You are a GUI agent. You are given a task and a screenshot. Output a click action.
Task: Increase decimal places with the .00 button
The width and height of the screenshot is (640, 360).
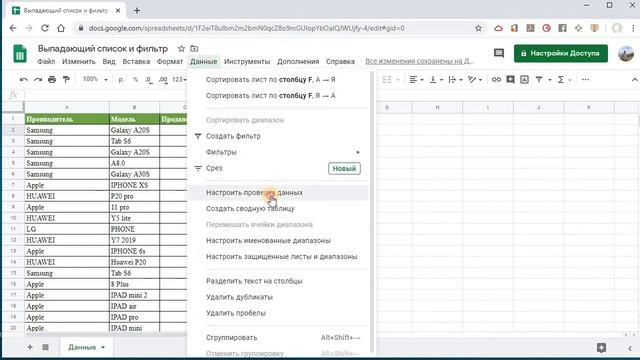click(163, 80)
